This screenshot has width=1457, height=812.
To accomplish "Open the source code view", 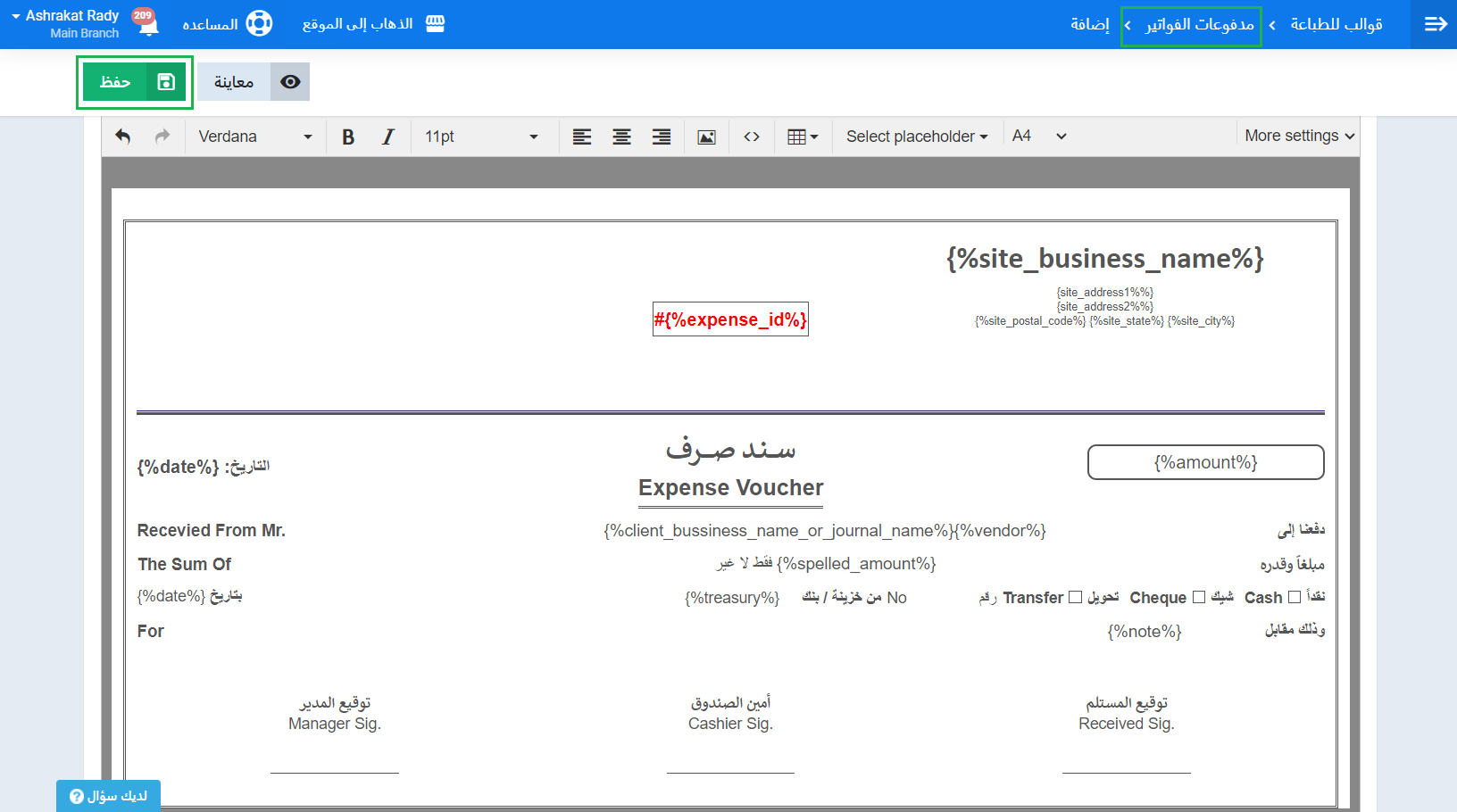I will [752, 137].
